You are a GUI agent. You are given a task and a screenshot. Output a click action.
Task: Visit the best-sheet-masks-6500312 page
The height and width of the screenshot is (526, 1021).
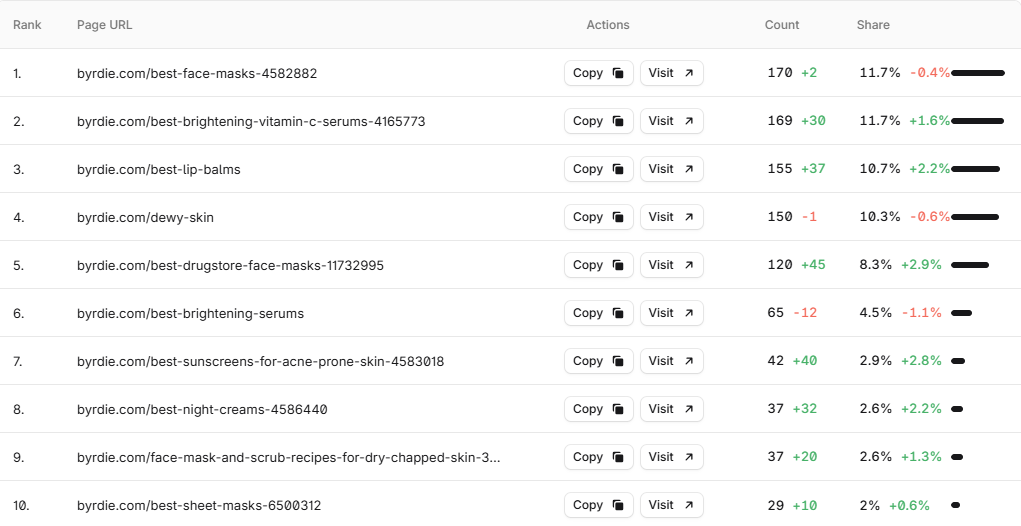pyautogui.click(x=671, y=505)
